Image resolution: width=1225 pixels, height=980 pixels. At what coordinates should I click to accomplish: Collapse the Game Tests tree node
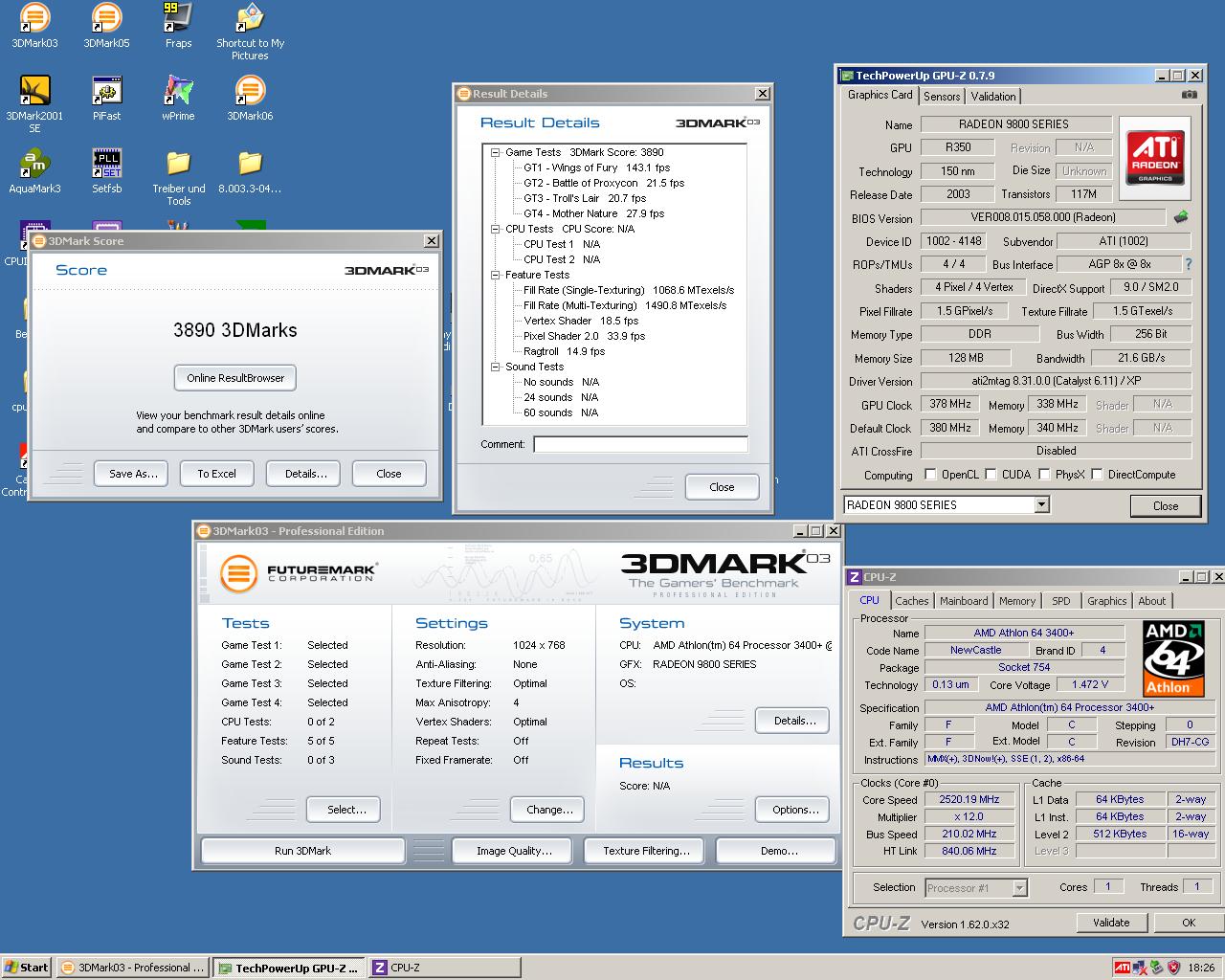pyautogui.click(x=496, y=152)
